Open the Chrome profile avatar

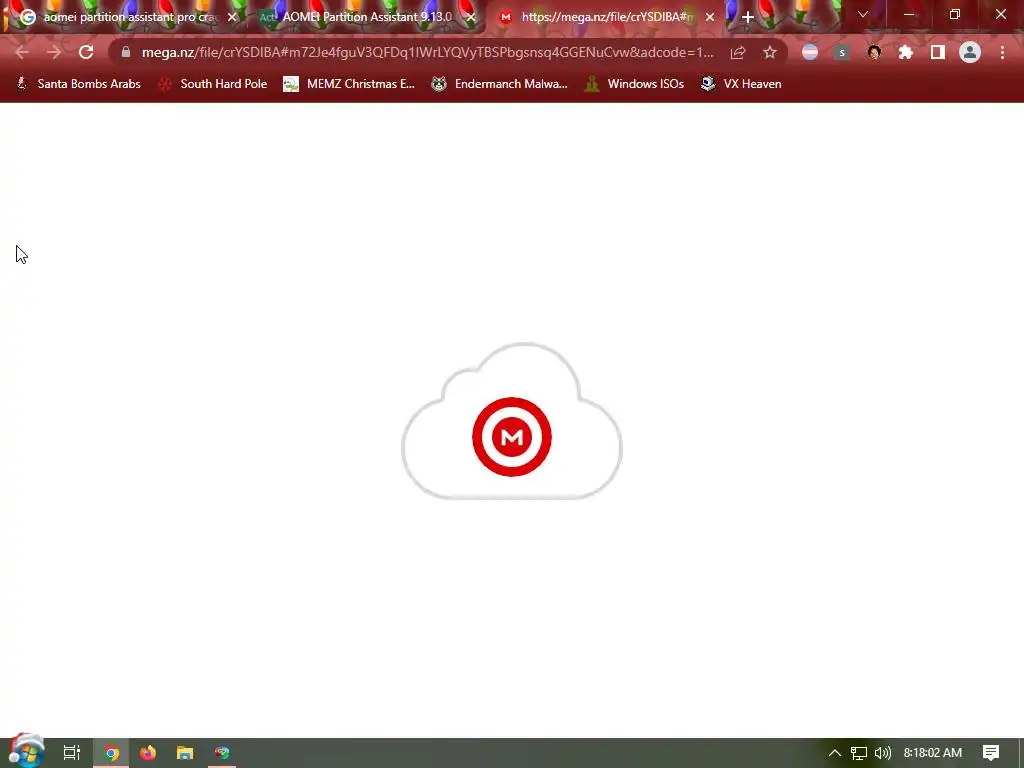(970, 52)
